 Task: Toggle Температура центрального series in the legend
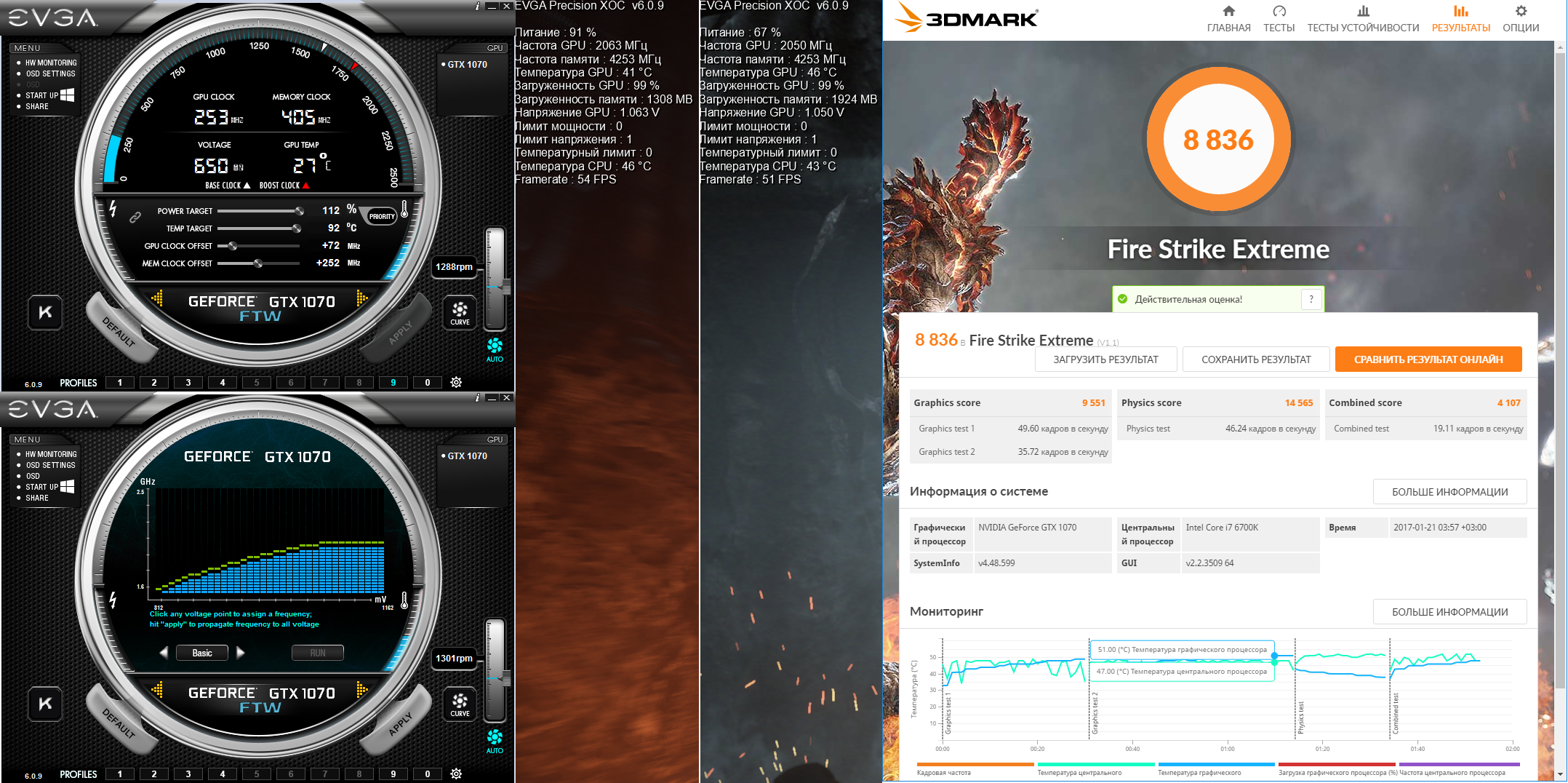[x=1095, y=769]
